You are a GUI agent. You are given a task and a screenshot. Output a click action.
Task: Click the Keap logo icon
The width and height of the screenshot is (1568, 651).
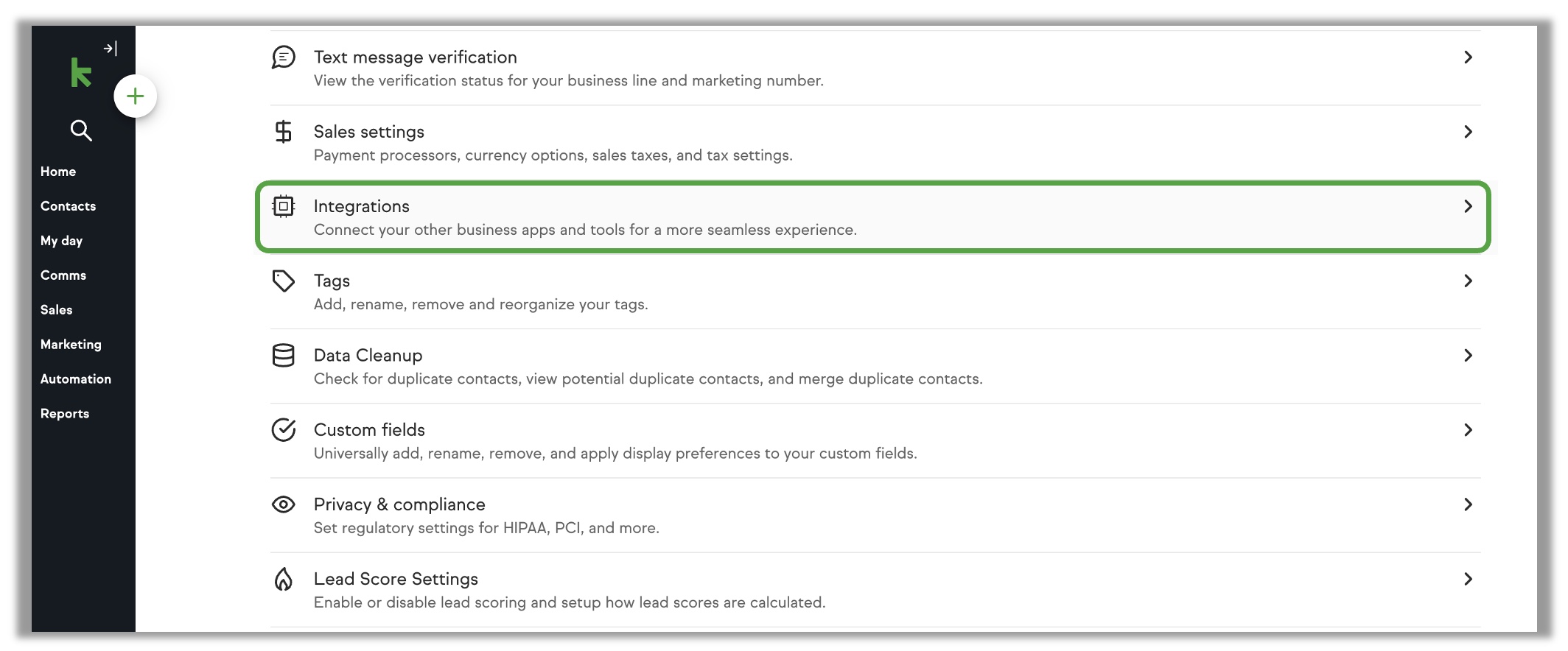[81, 73]
